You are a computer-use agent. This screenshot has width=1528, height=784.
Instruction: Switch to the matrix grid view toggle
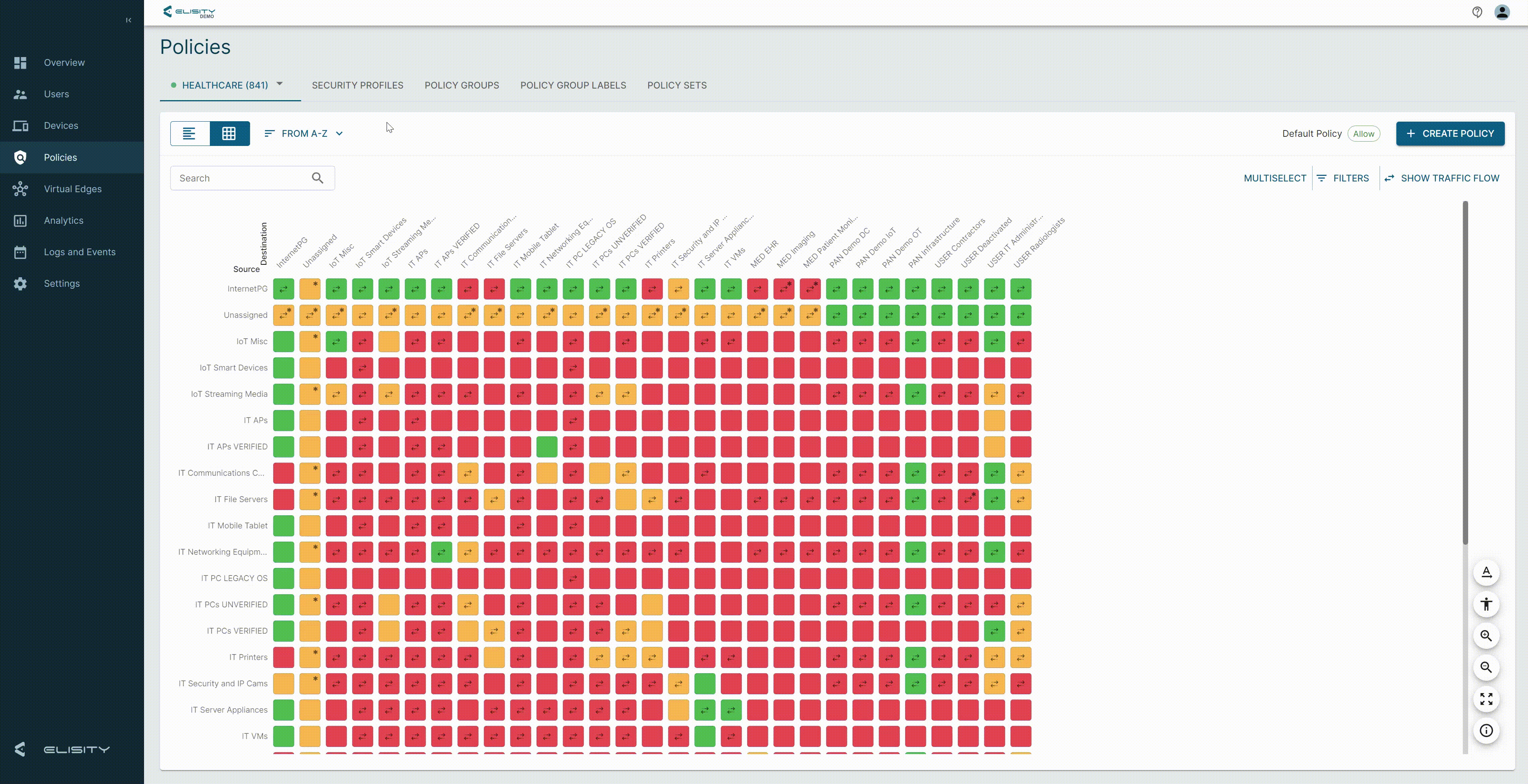click(x=229, y=134)
